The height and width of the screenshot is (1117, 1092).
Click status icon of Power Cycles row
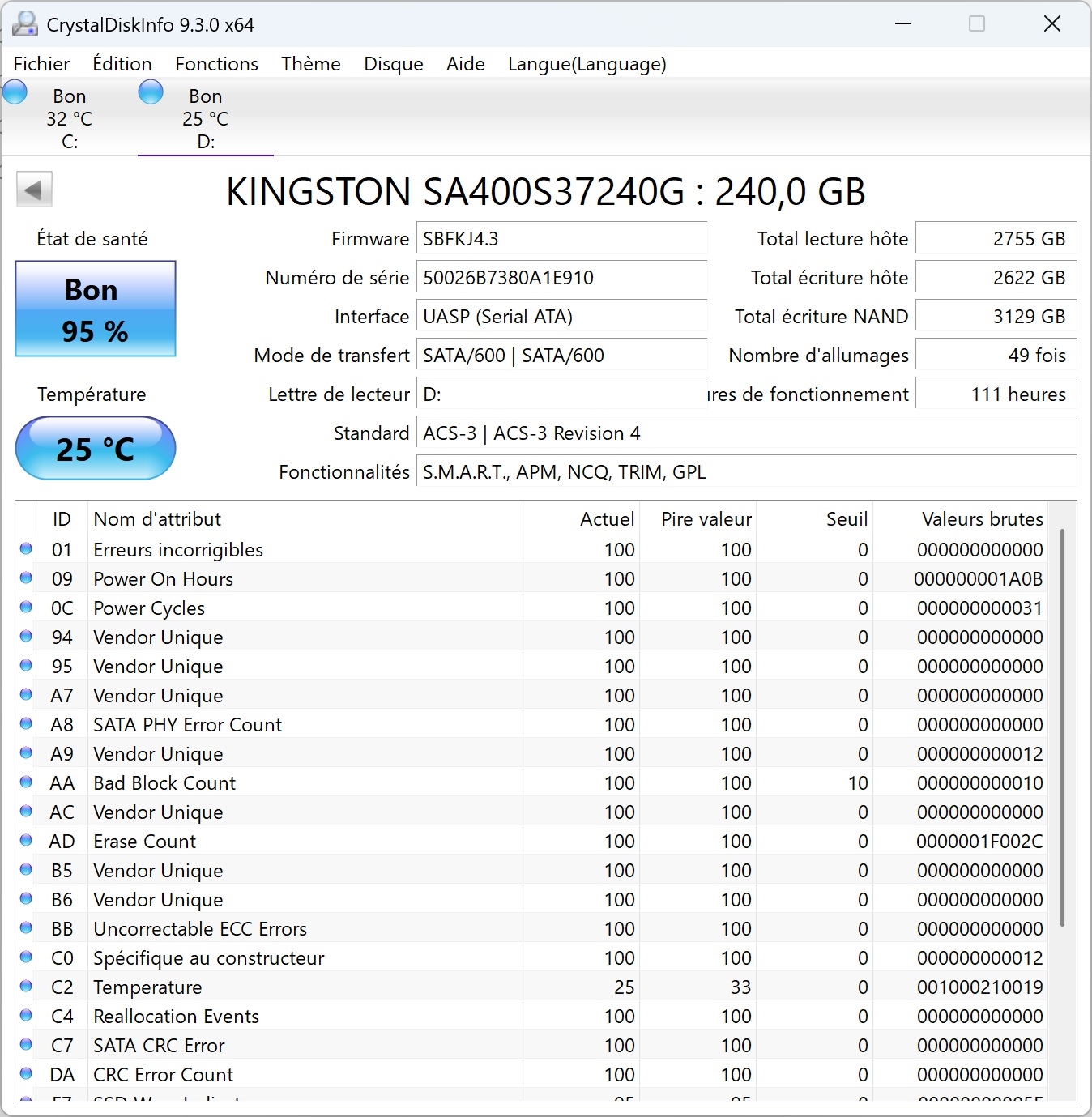point(26,608)
